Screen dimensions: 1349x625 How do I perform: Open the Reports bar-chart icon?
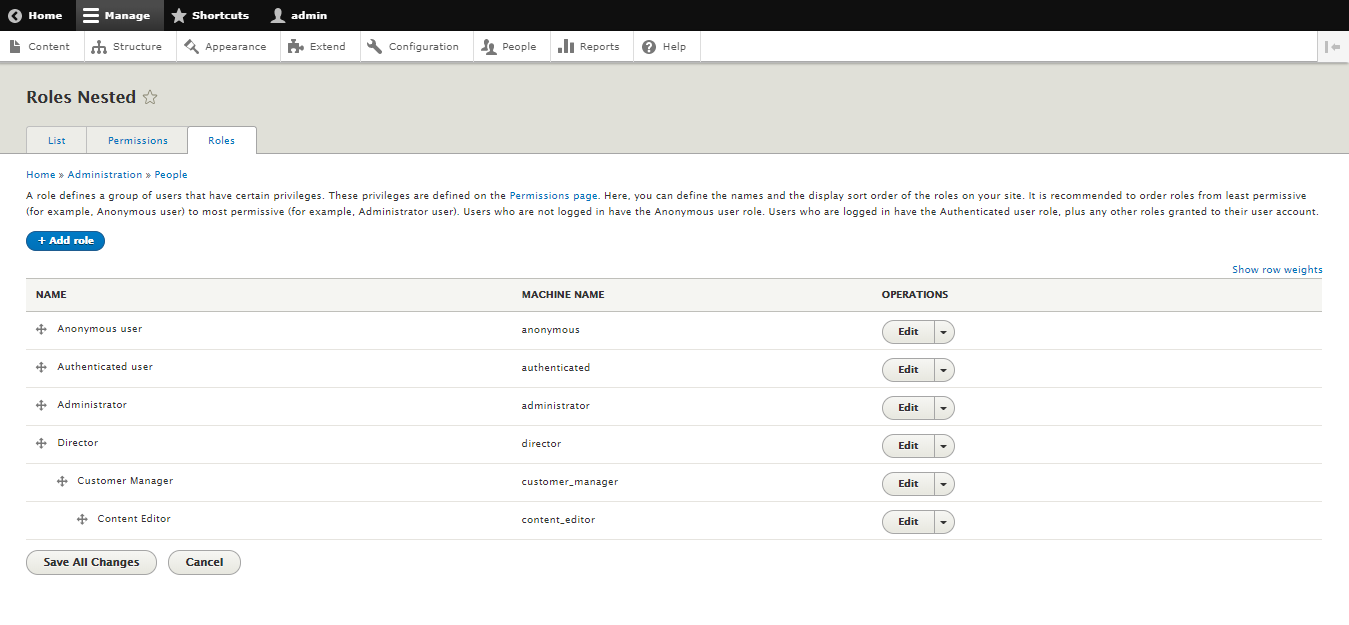(x=565, y=46)
